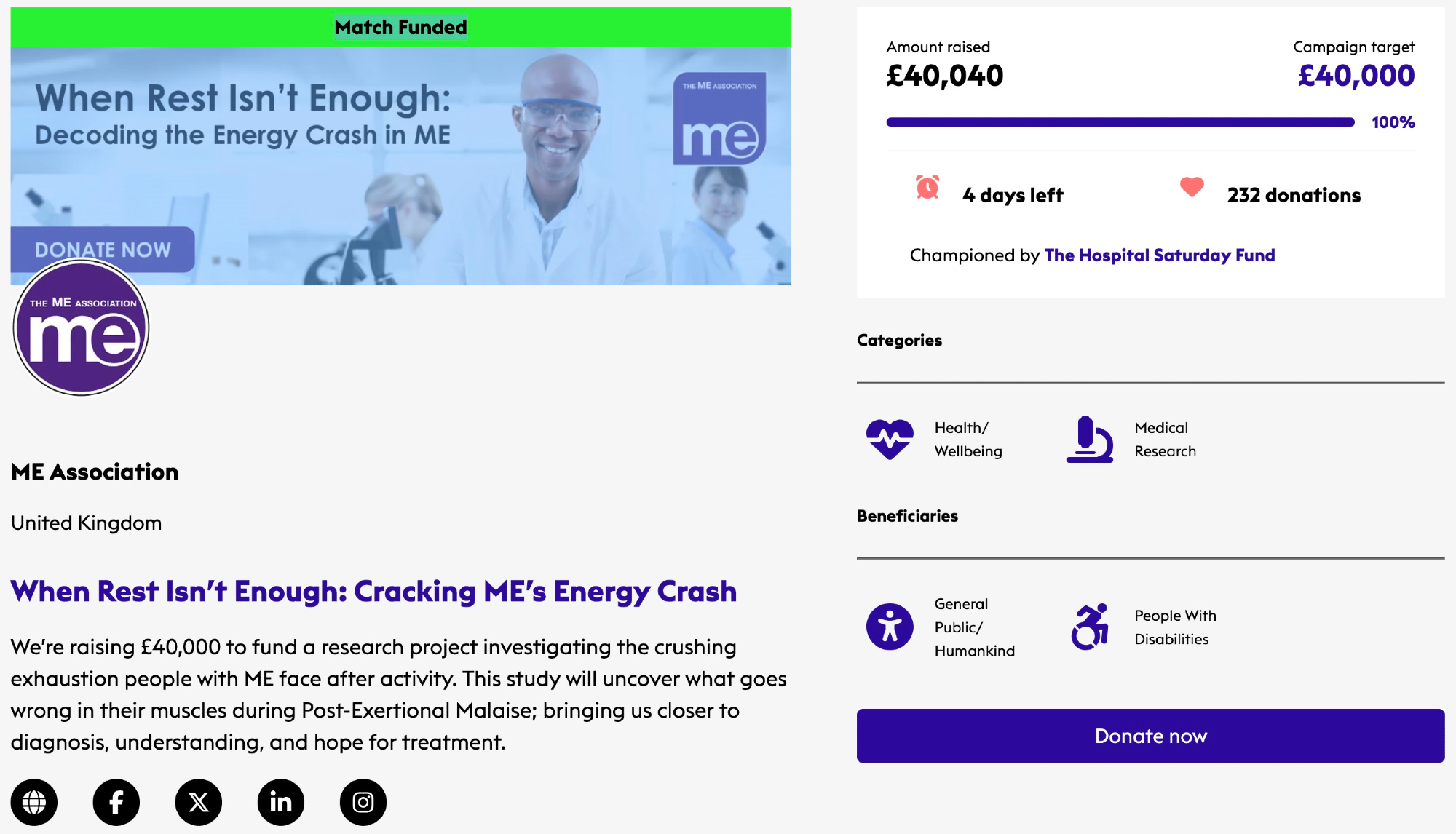Click the People With Disabilities wheelchair icon
The image size is (1456, 834).
(x=1089, y=627)
